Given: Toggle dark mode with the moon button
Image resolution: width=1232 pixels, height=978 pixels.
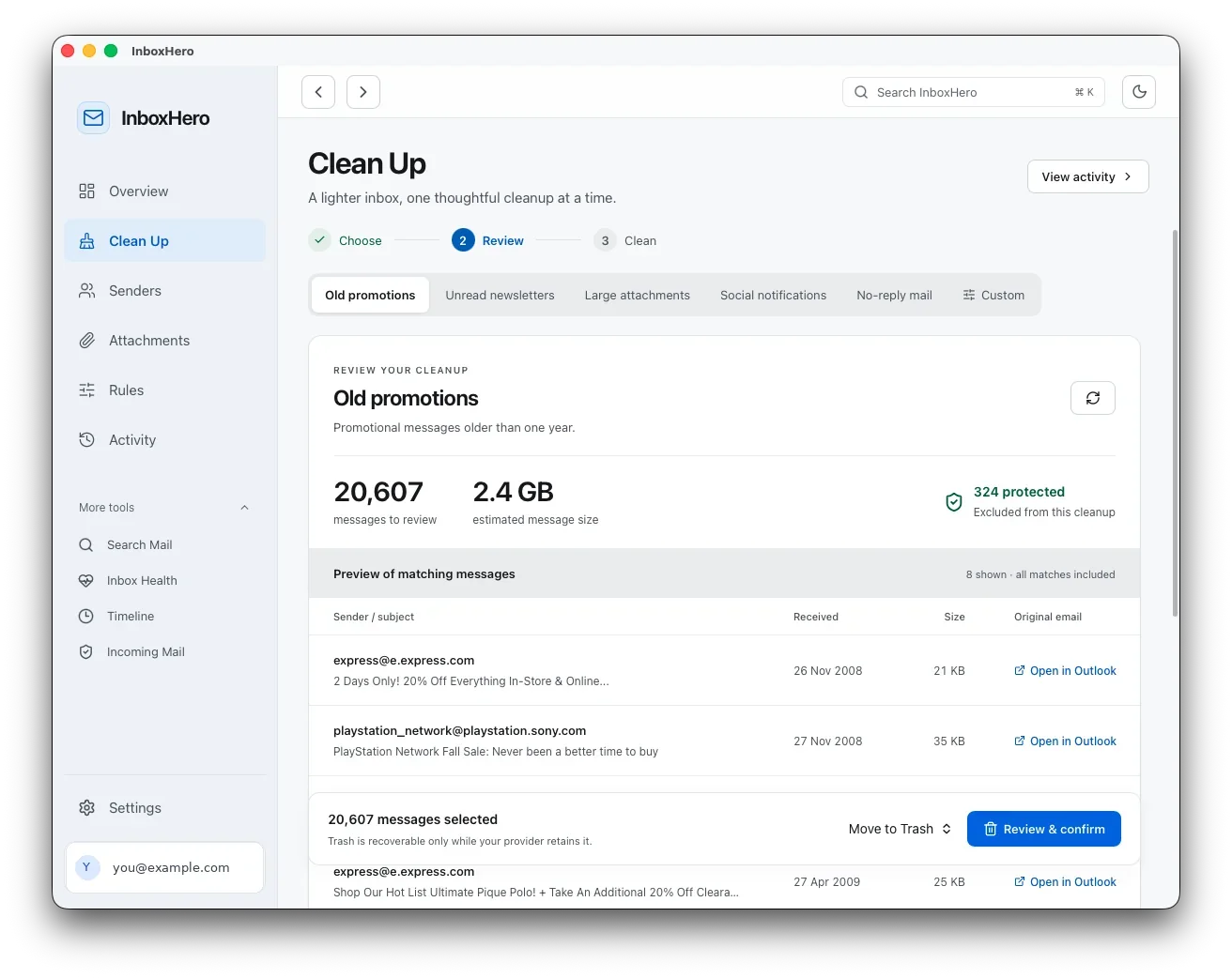Looking at the screenshot, I should coord(1139,92).
